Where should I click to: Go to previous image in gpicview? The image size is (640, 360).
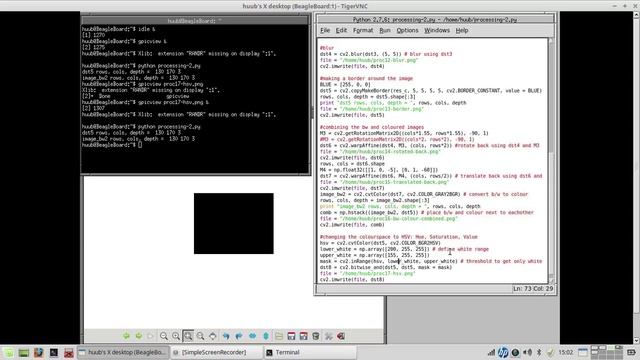126,336
